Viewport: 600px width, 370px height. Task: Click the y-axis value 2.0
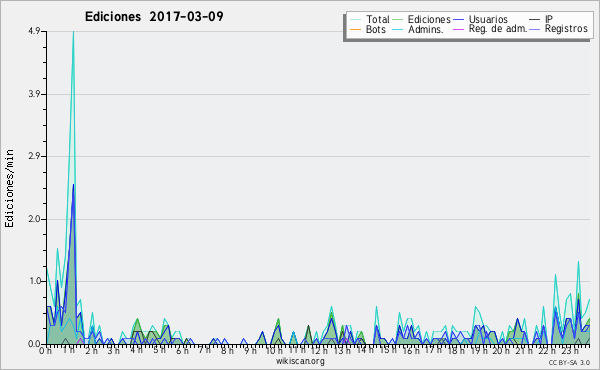[x=34, y=219]
